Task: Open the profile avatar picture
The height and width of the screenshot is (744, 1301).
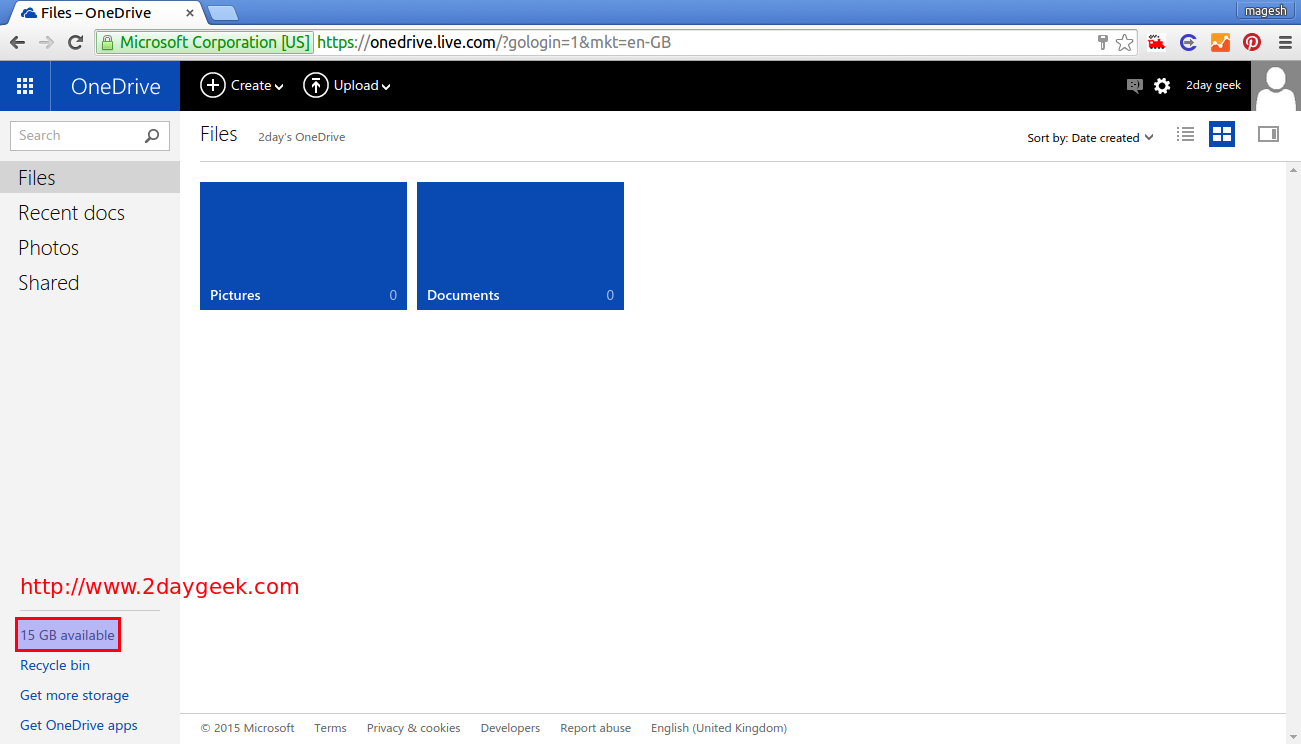Action: [1277, 86]
